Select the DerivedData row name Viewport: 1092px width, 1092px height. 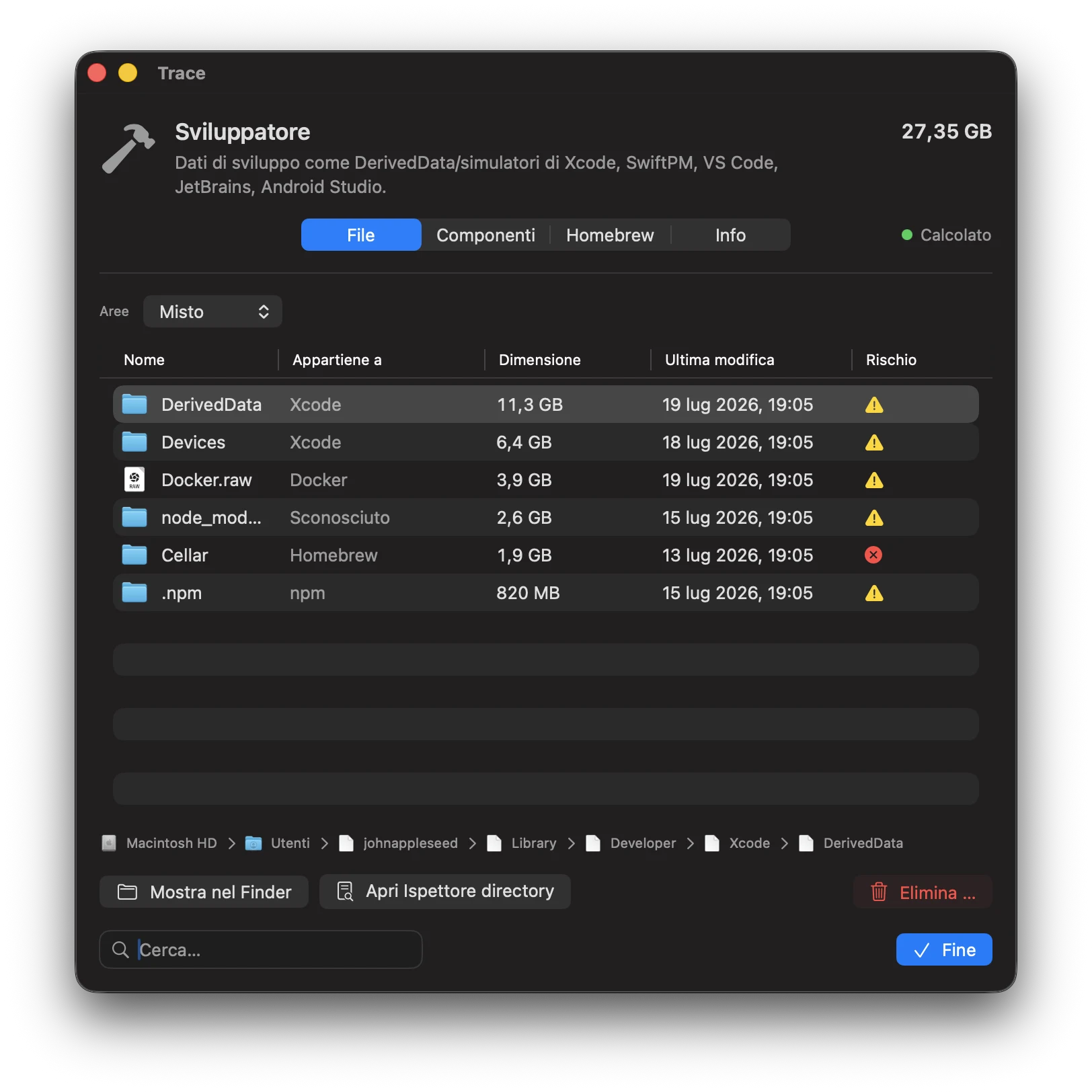click(x=211, y=405)
